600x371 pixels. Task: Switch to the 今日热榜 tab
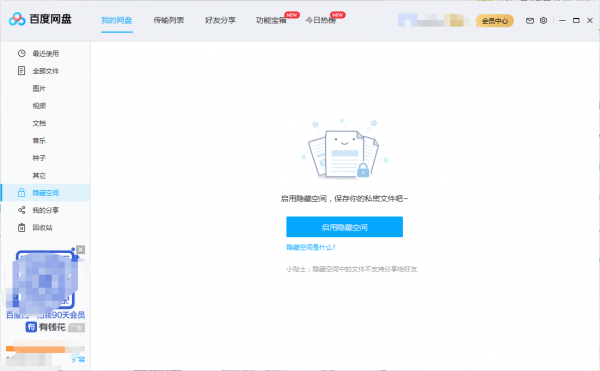point(321,20)
